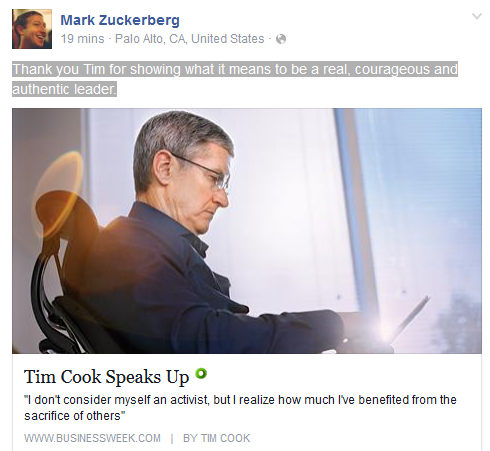Viewport: 490px width, 451px height.
Task: Click the green circle icon beside the headline
Action: 201,374
